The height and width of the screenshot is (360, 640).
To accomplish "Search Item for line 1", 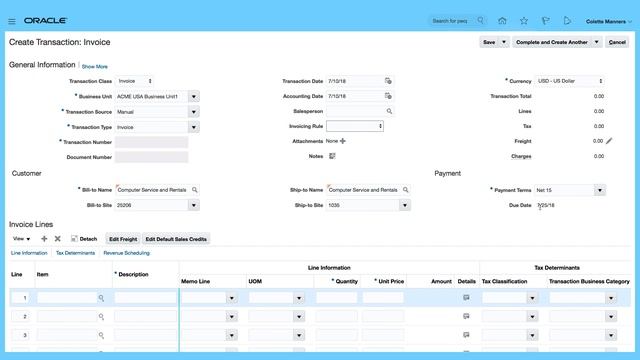I will click(x=101, y=298).
